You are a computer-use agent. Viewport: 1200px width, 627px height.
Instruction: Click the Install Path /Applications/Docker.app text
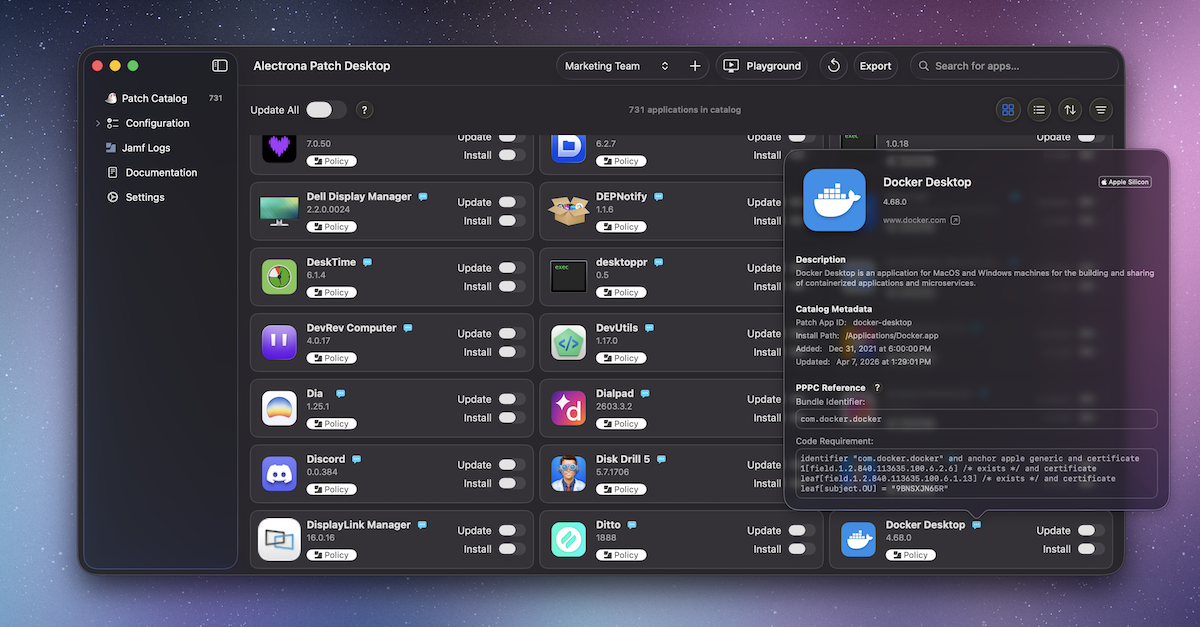(891, 336)
